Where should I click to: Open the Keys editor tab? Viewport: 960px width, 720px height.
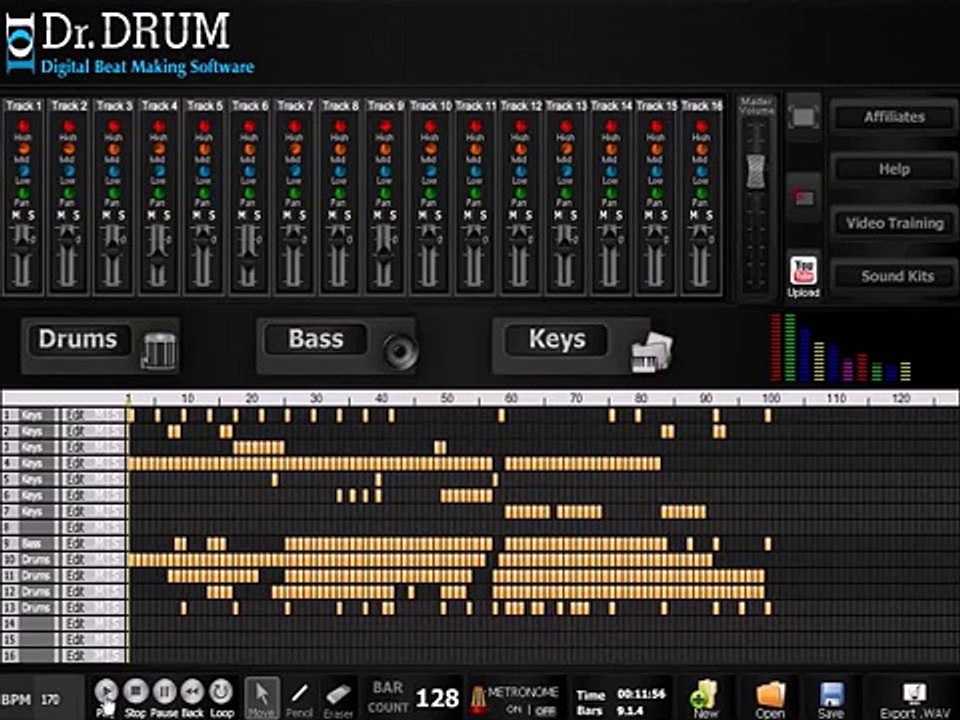[x=557, y=339]
